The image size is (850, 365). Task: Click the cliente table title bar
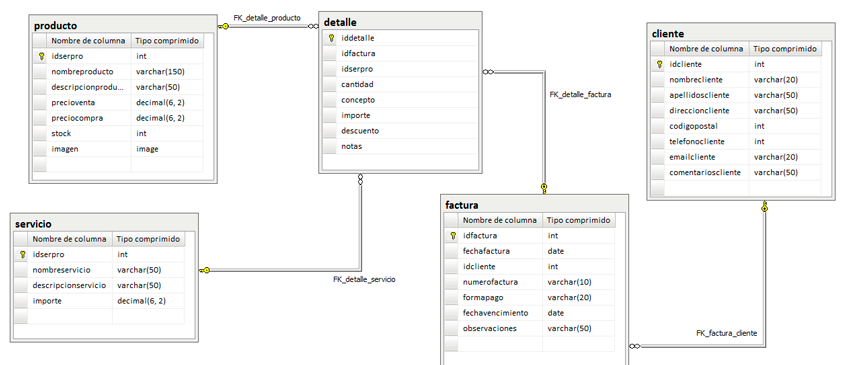740,34
